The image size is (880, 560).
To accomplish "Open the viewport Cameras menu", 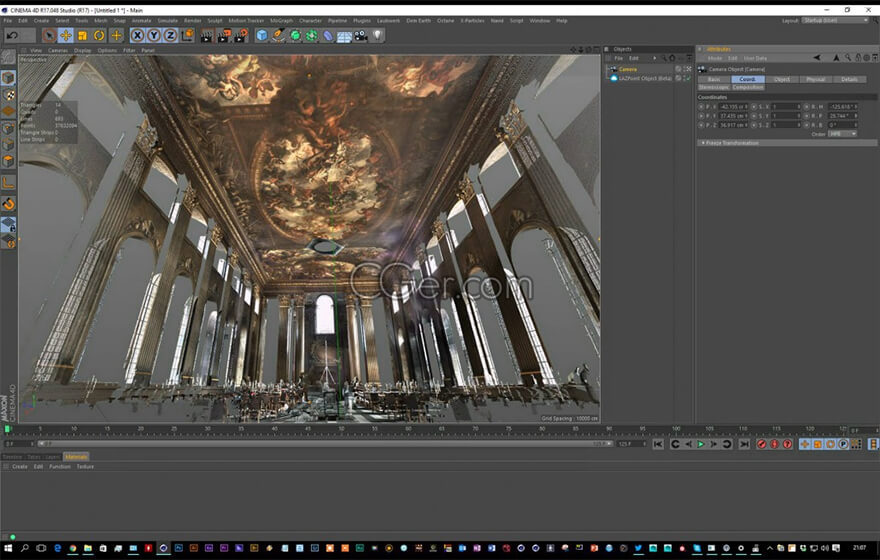I will tap(58, 51).
